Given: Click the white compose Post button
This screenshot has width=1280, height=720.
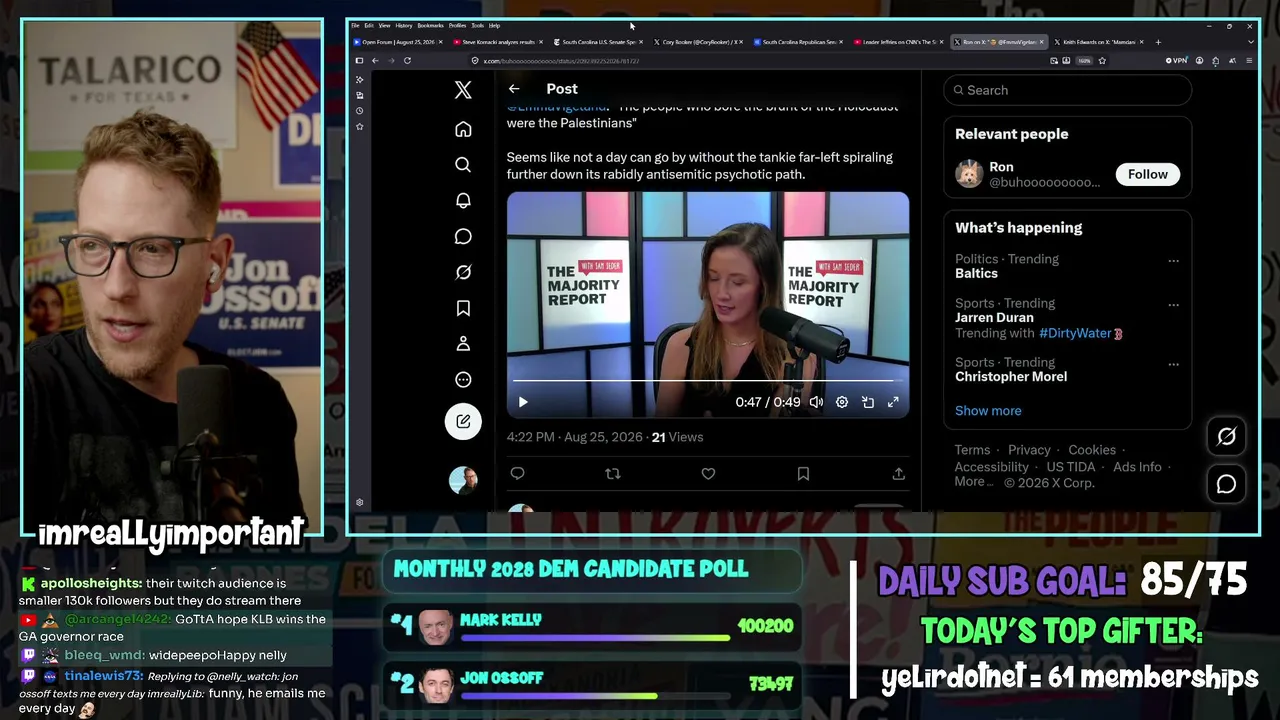Looking at the screenshot, I should click(x=463, y=421).
